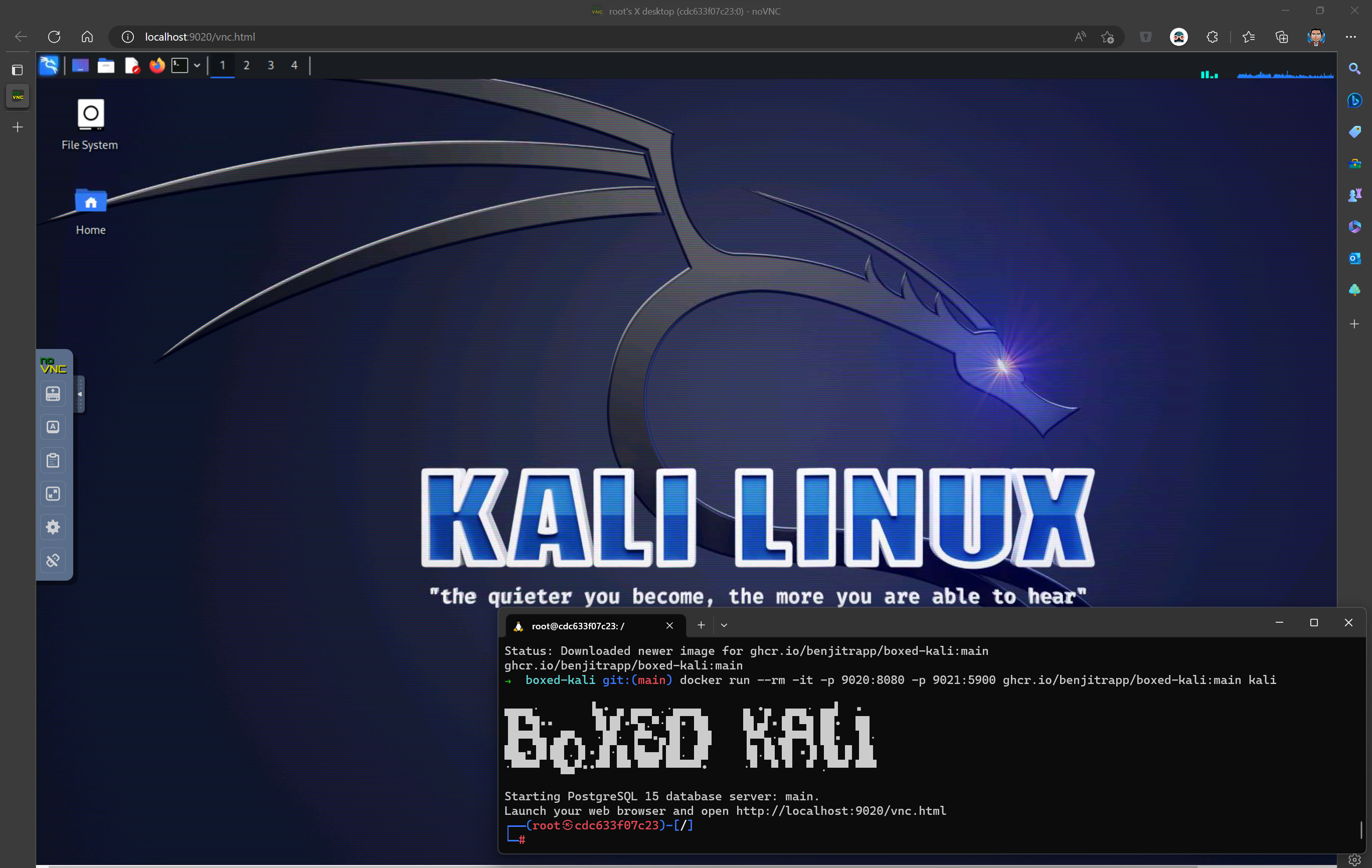Open the file manager panel launcher

[106, 66]
